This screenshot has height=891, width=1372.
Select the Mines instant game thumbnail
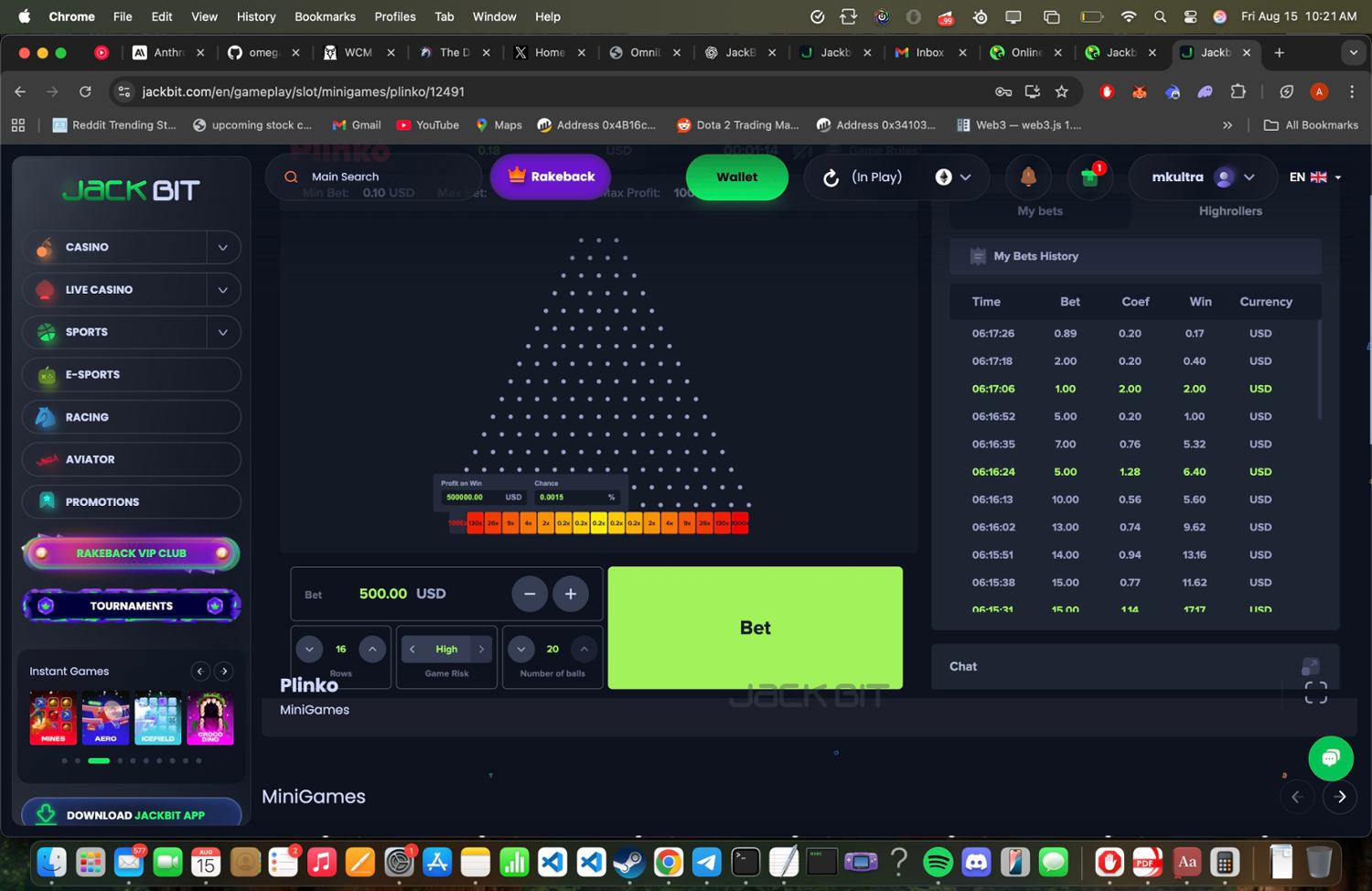tap(53, 717)
